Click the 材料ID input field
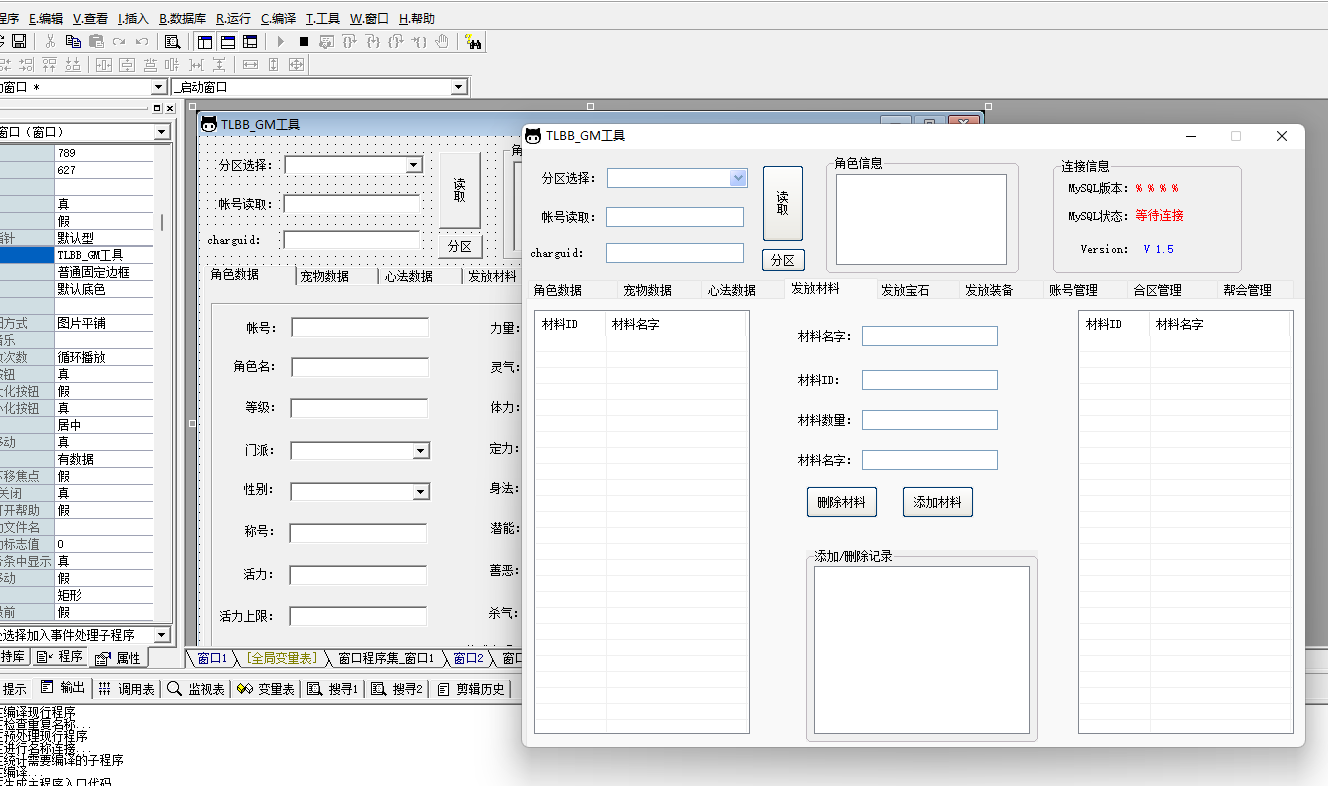This screenshot has width=1328, height=786. point(929,380)
